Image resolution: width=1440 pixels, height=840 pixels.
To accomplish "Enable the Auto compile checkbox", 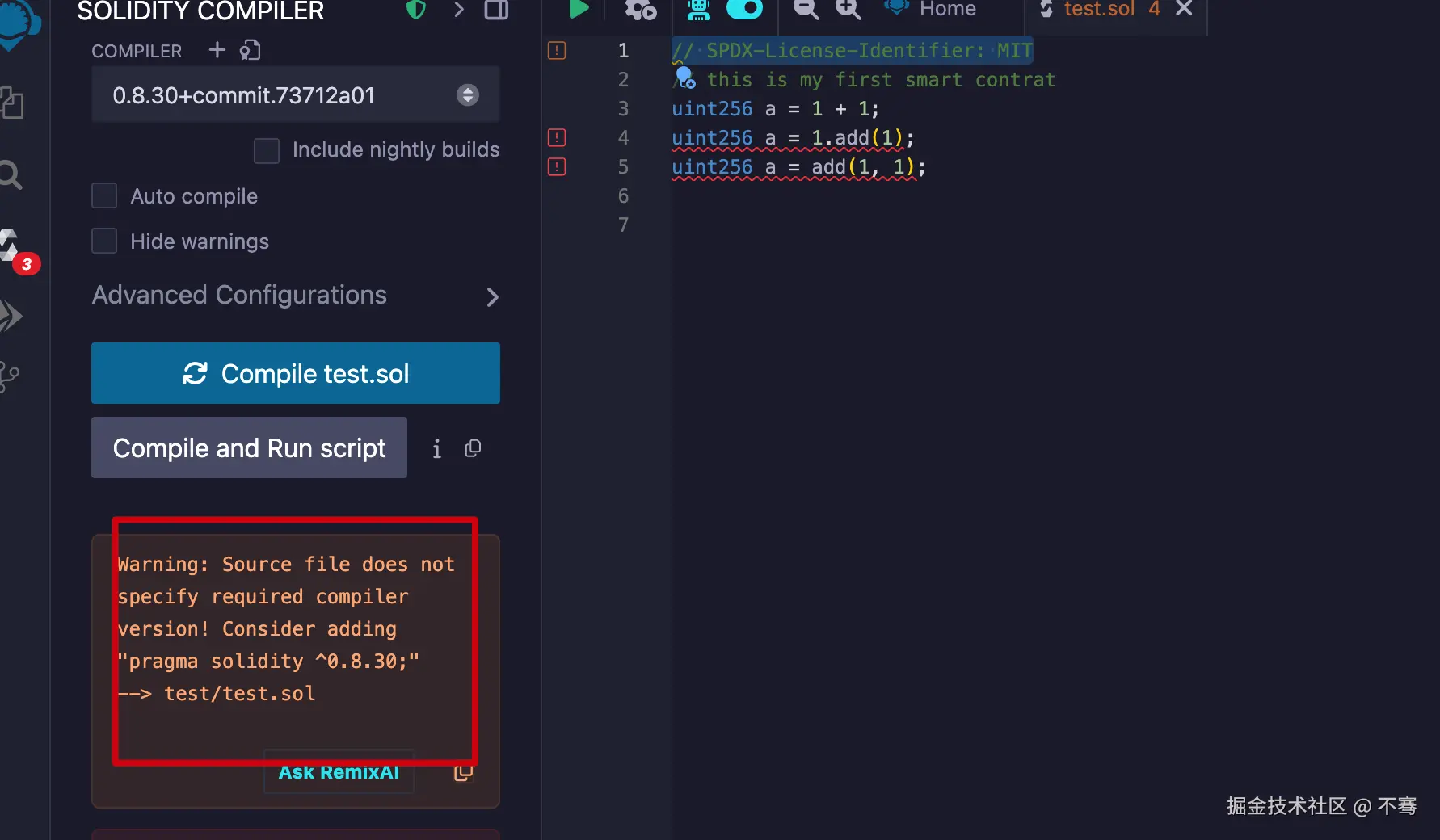I will click(104, 195).
